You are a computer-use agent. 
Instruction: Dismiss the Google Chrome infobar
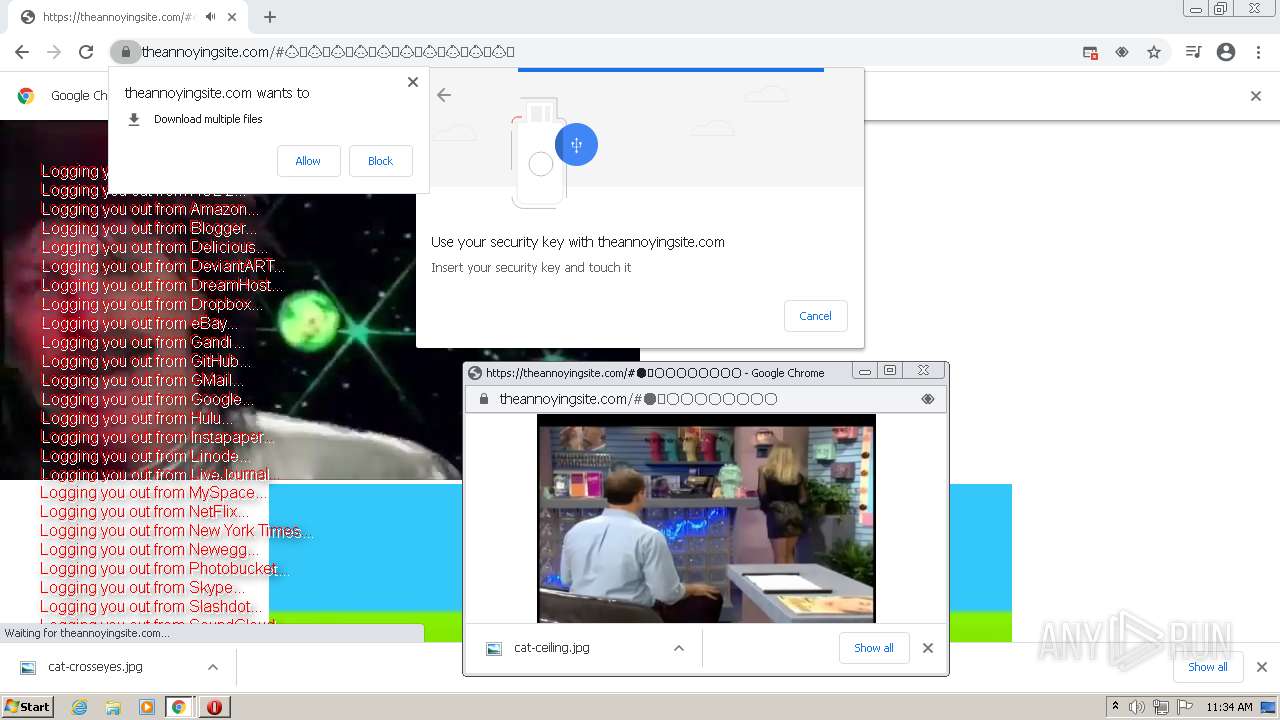click(1256, 96)
